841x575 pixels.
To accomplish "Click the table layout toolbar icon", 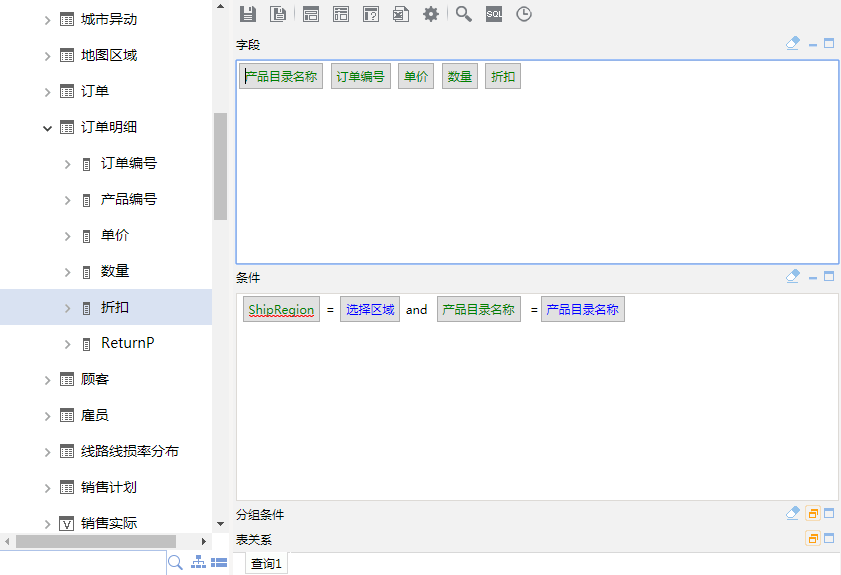I will coord(341,14).
